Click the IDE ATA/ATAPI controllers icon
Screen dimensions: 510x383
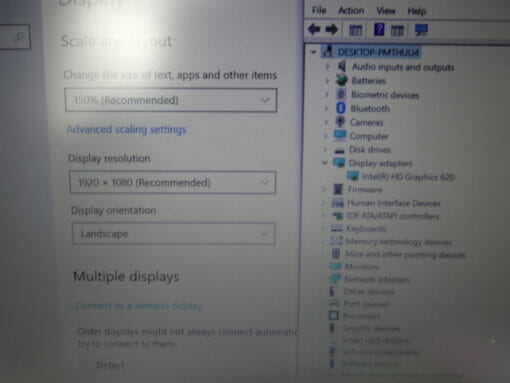[337, 216]
